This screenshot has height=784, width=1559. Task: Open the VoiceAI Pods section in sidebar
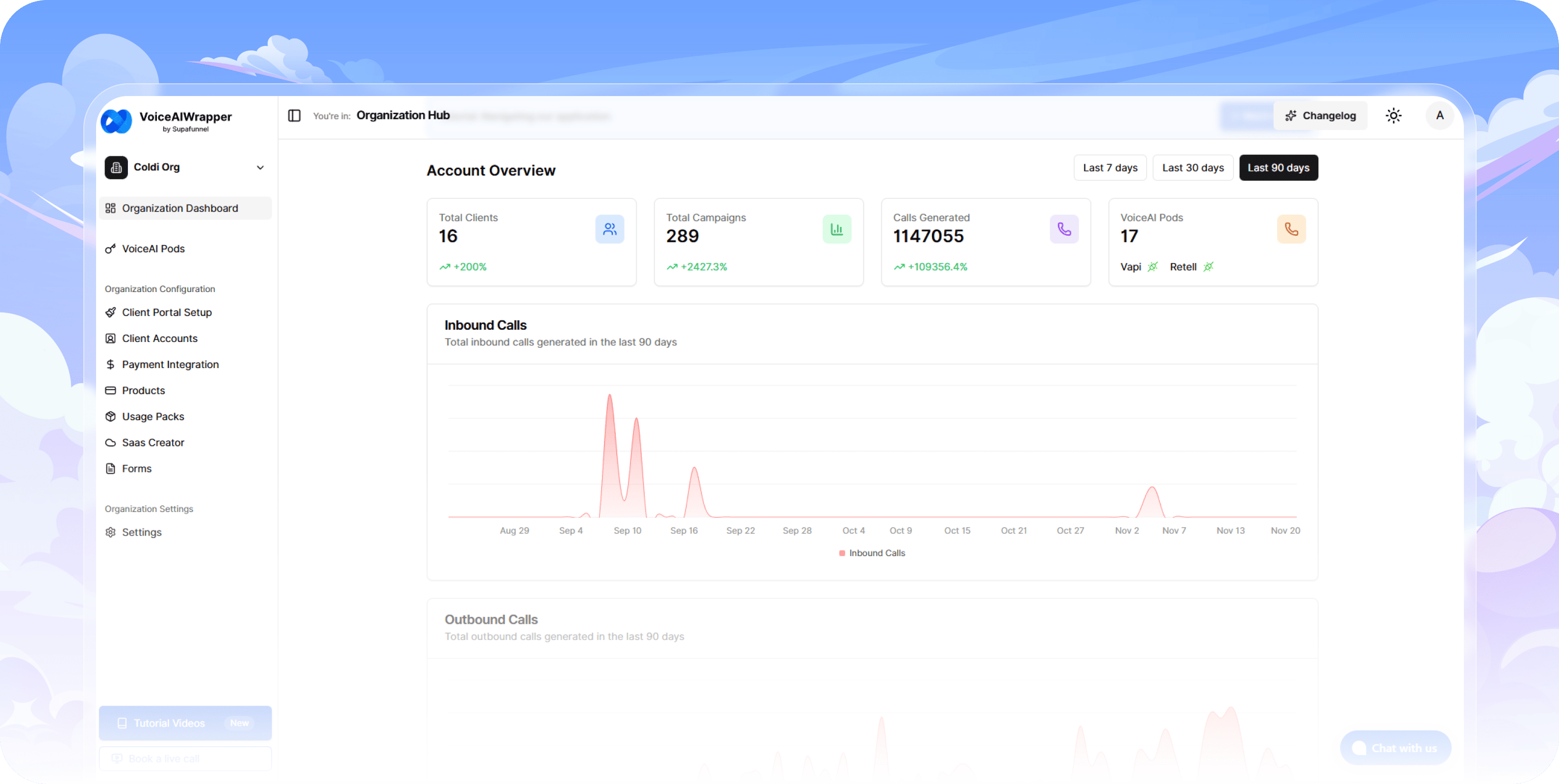(x=152, y=248)
